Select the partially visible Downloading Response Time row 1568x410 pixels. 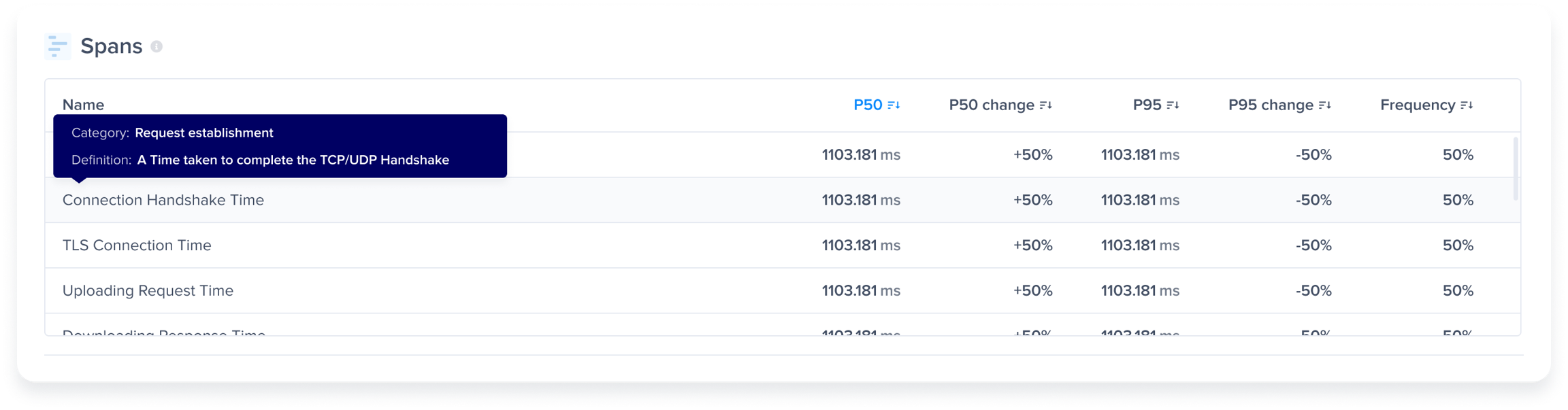(163, 332)
